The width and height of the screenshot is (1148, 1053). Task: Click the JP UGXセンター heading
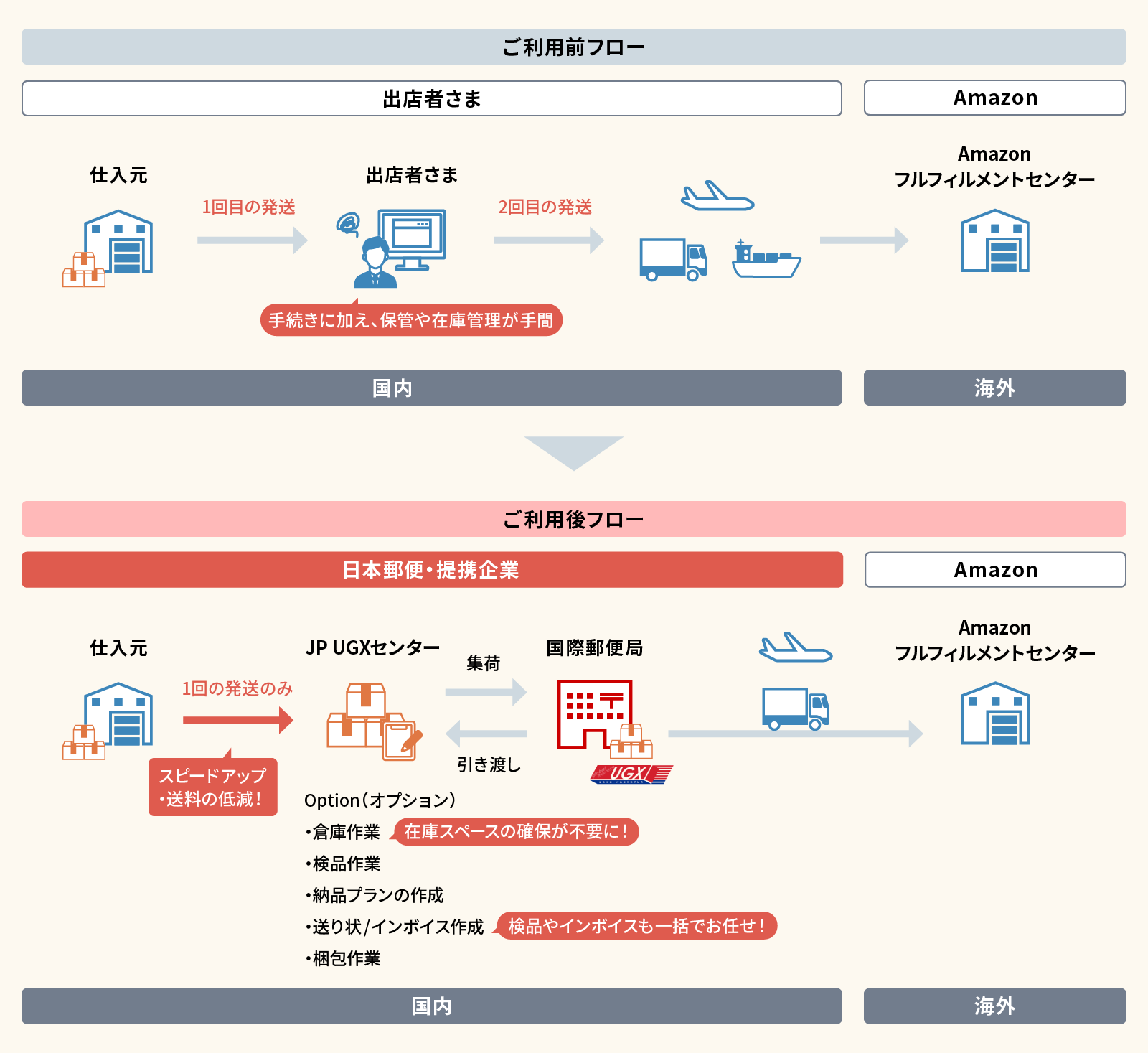pyautogui.click(x=372, y=647)
